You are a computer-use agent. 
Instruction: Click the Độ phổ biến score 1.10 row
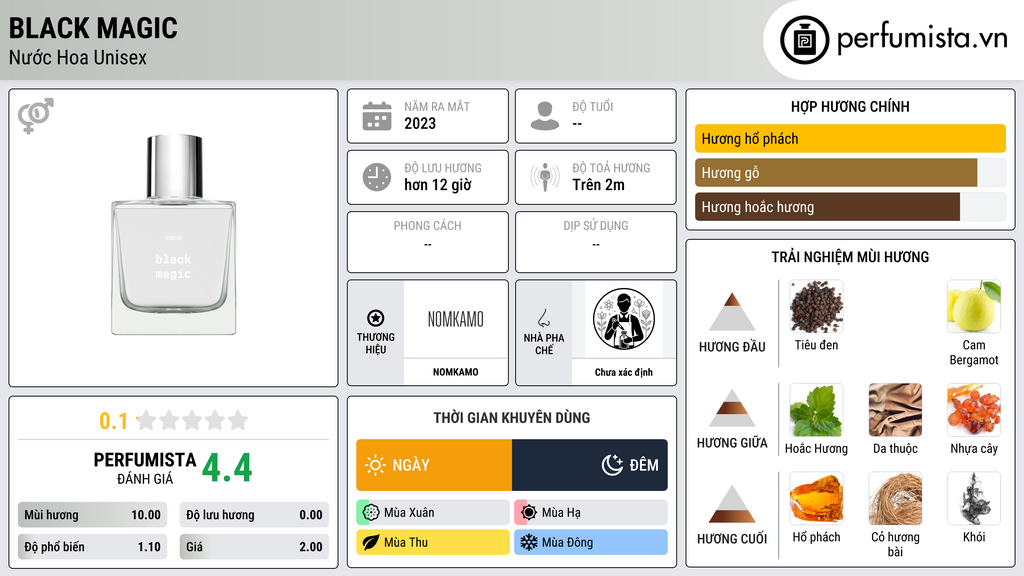click(x=92, y=547)
